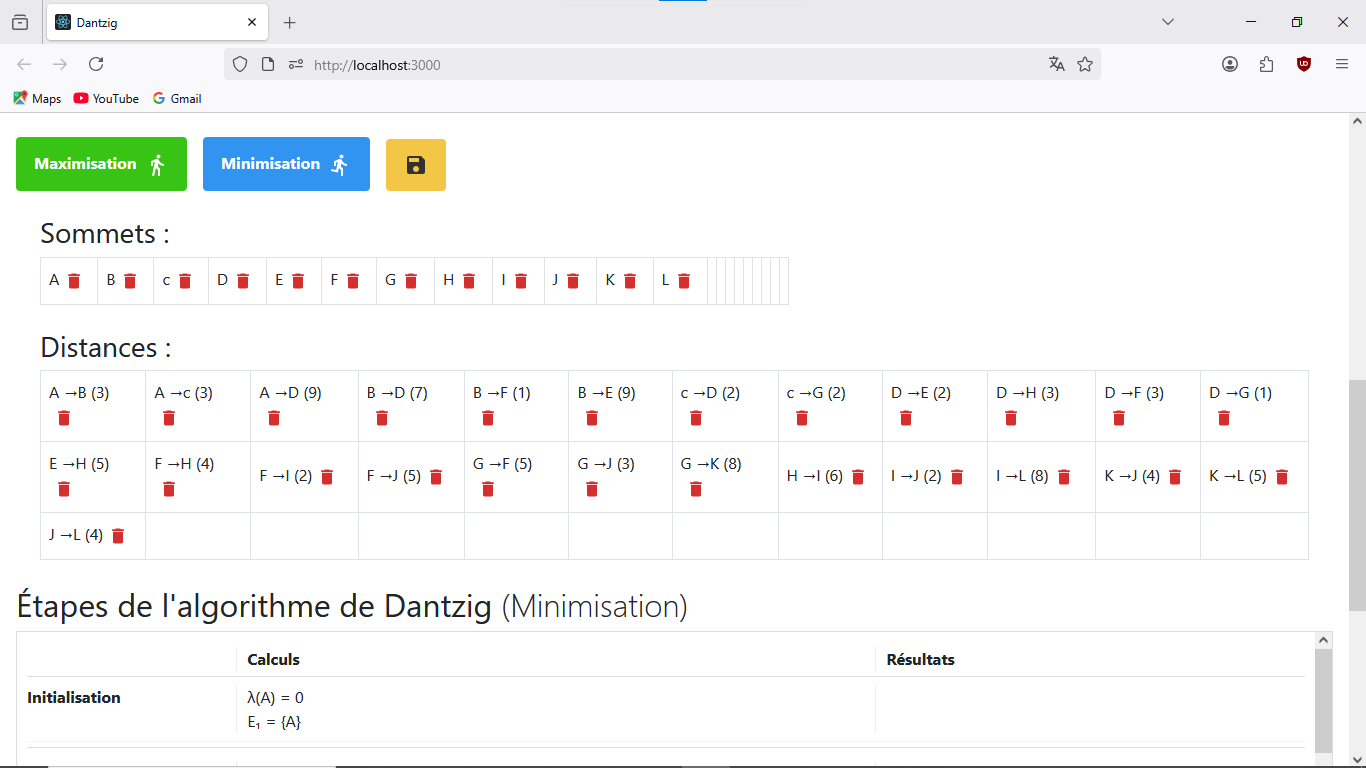The height and width of the screenshot is (768, 1366).
Task: Open the browser account menu
Action: click(1230, 65)
